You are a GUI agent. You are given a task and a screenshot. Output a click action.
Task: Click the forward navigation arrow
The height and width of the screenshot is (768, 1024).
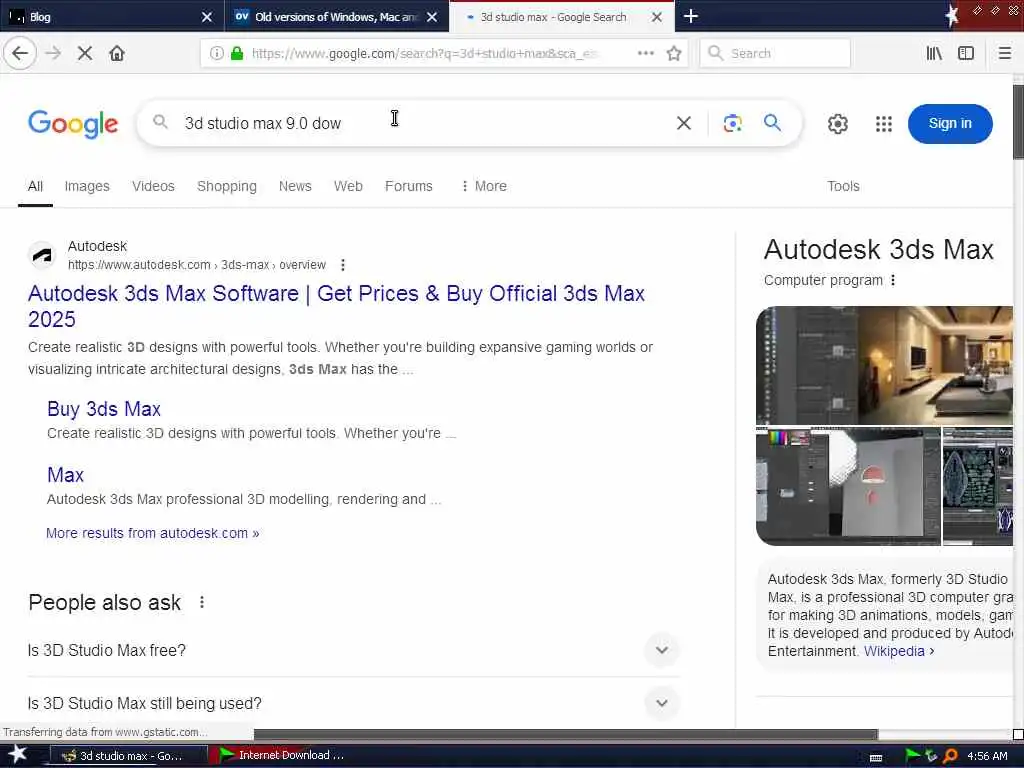click(53, 53)
